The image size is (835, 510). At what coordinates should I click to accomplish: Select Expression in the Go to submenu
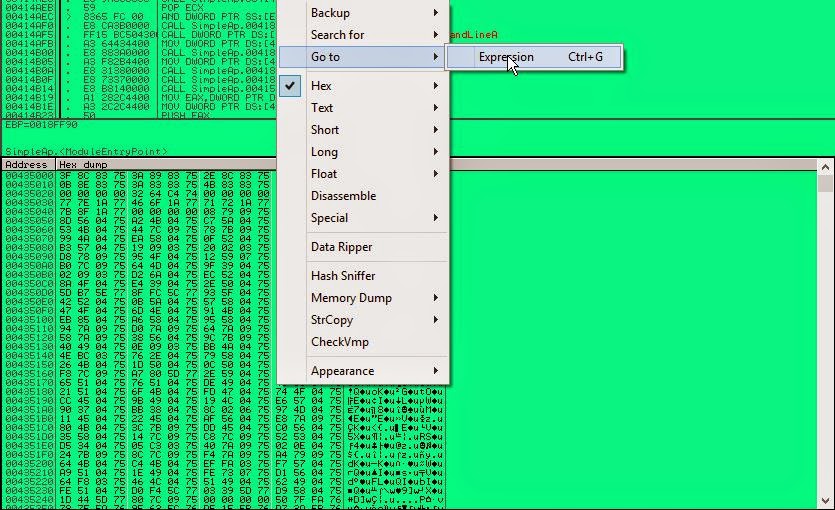[534, 57]
